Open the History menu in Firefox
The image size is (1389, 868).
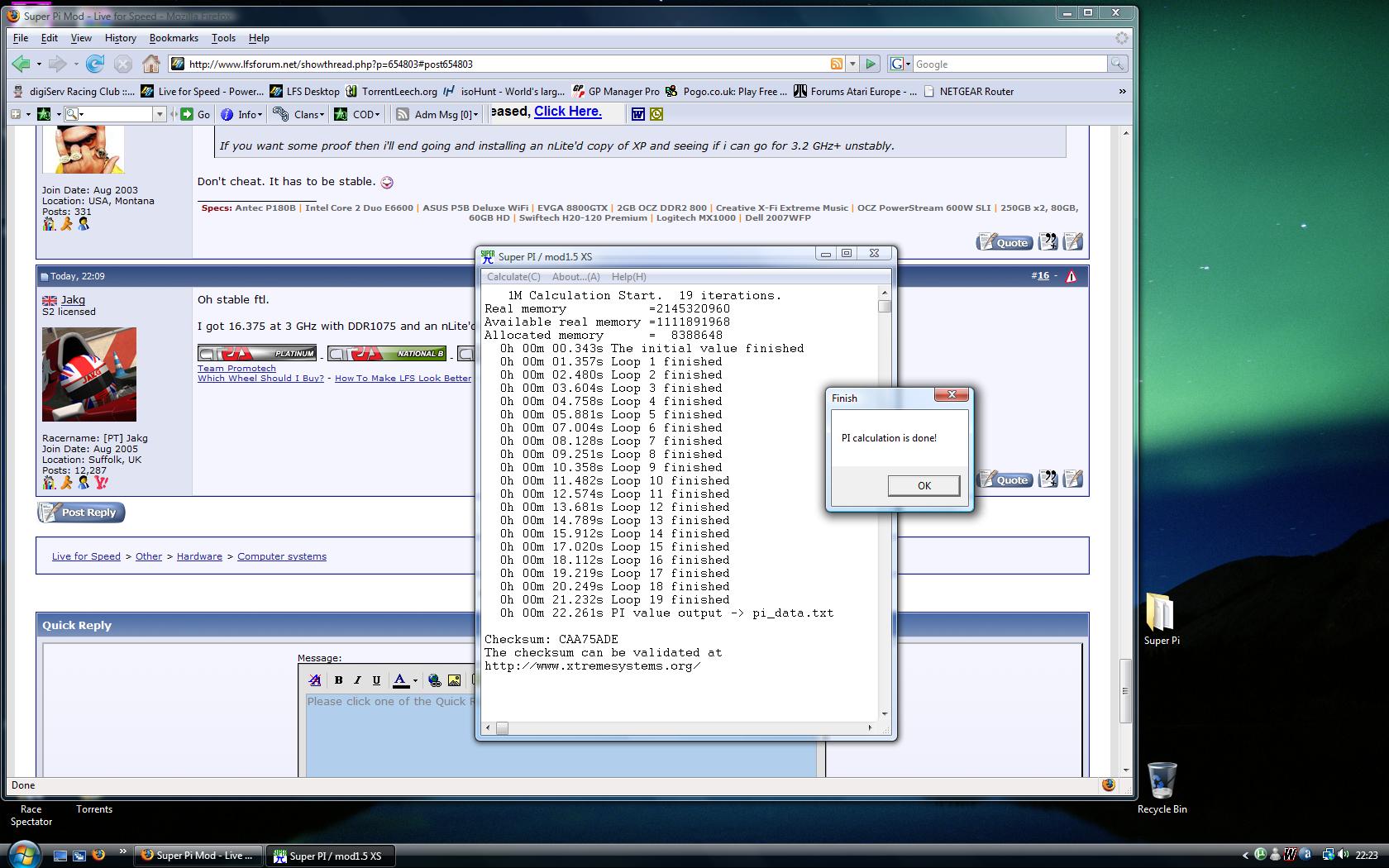[x=120, y=38]
